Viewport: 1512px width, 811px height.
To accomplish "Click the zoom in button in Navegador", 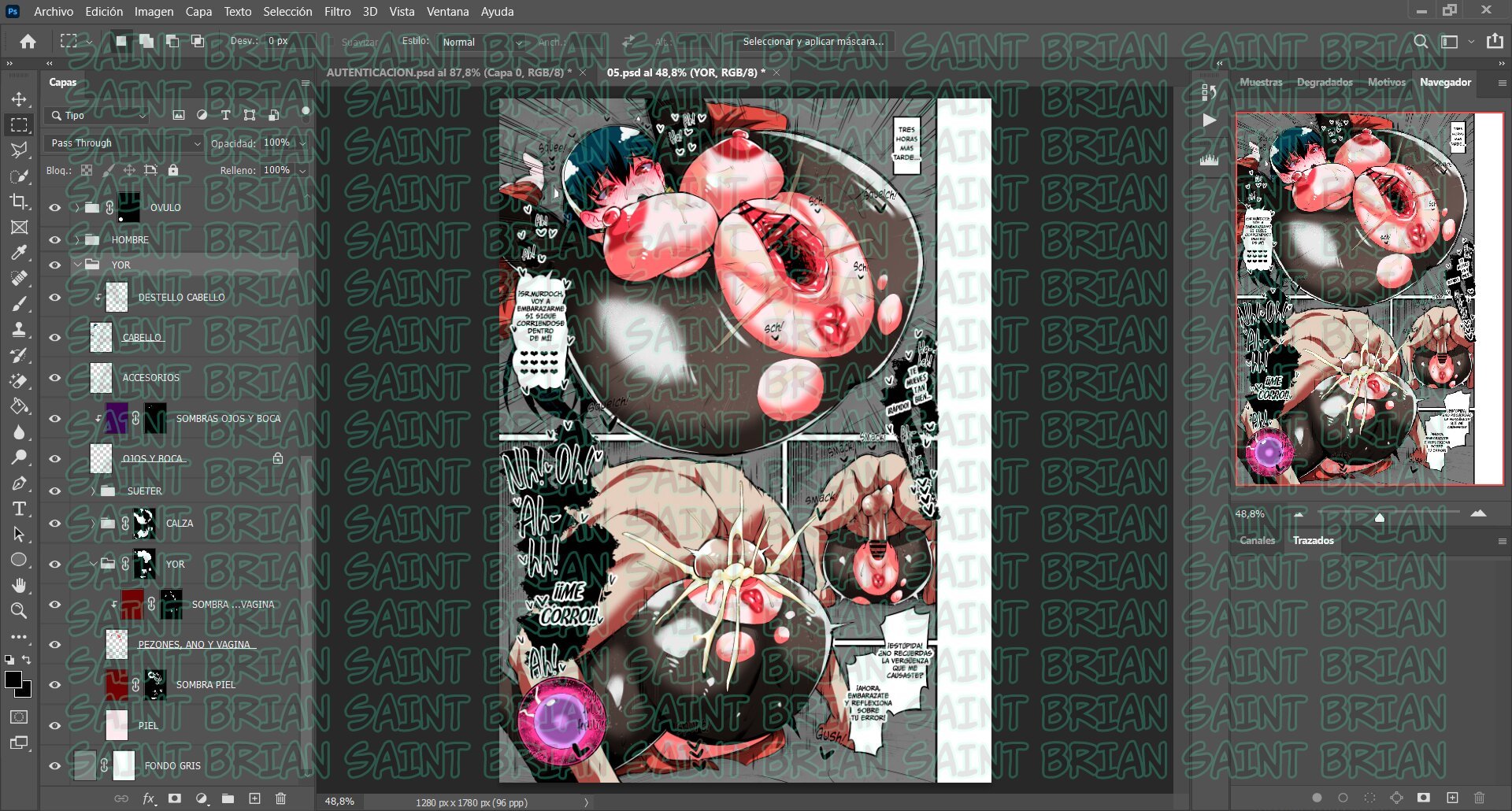I will 1478,513.
